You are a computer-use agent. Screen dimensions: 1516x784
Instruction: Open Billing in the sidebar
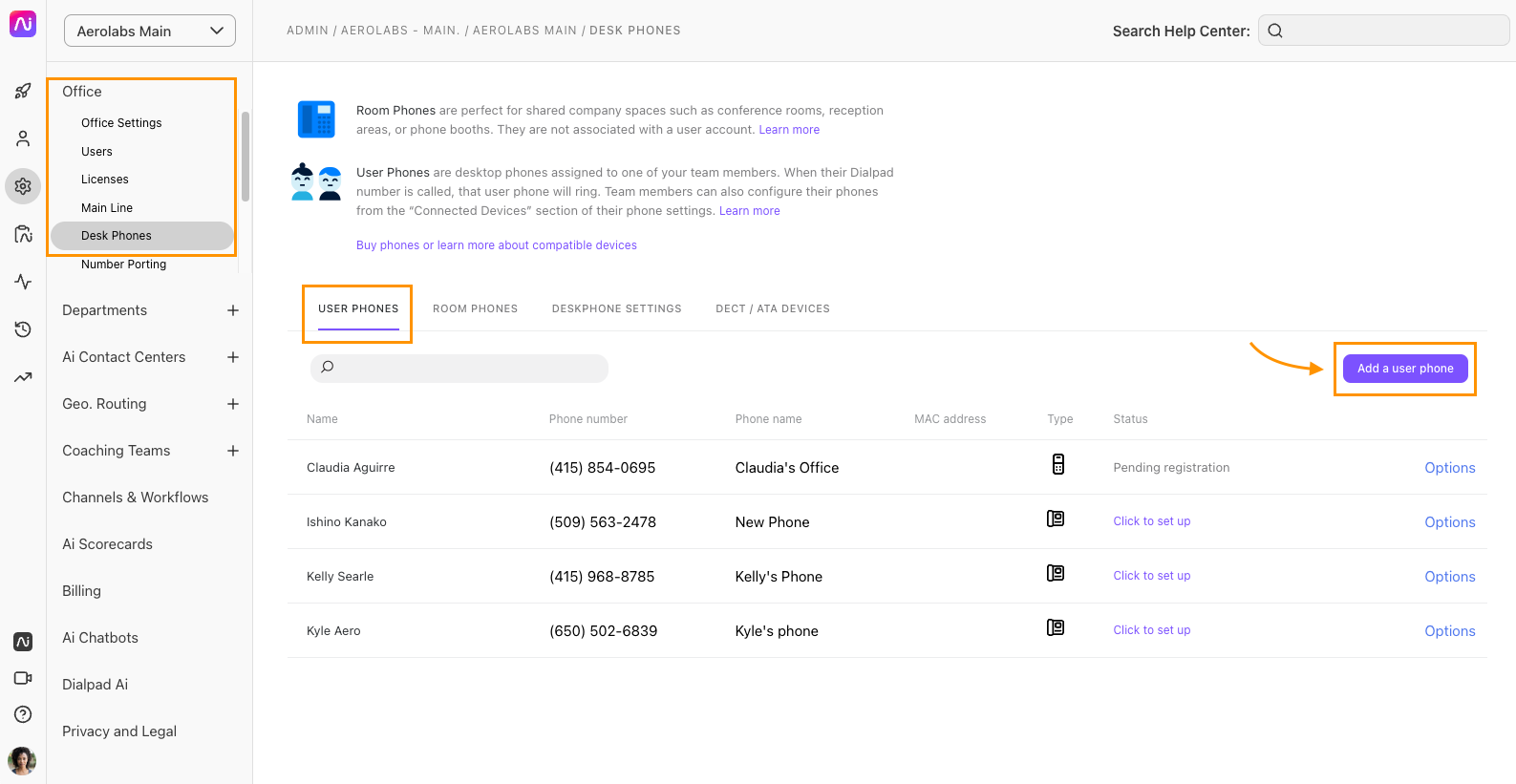coord(81,591)
